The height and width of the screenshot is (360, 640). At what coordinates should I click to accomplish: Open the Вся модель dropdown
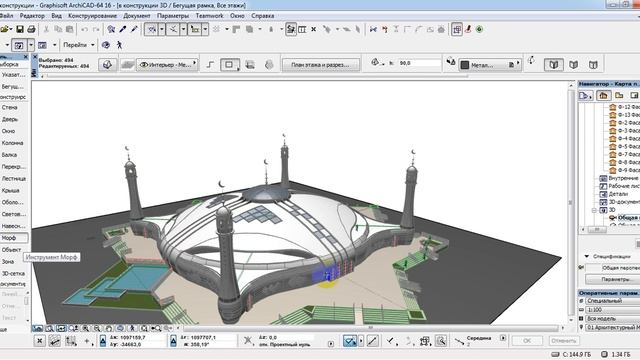(x=613, y=318)
